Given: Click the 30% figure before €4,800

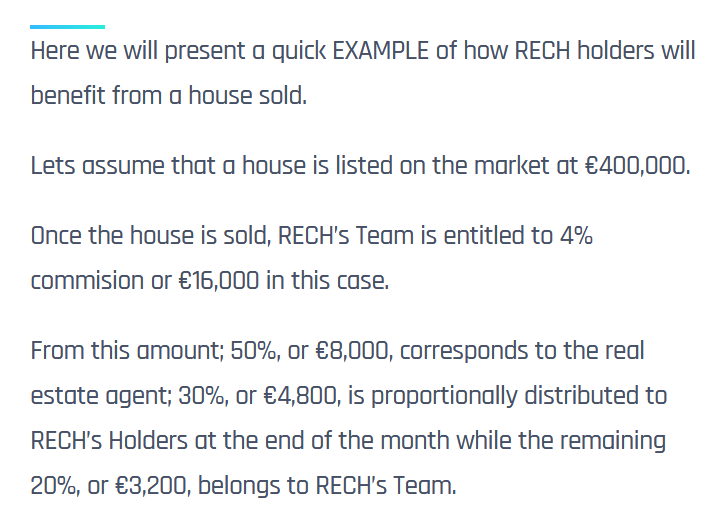Looking at the screenshot, I should 203,396.
